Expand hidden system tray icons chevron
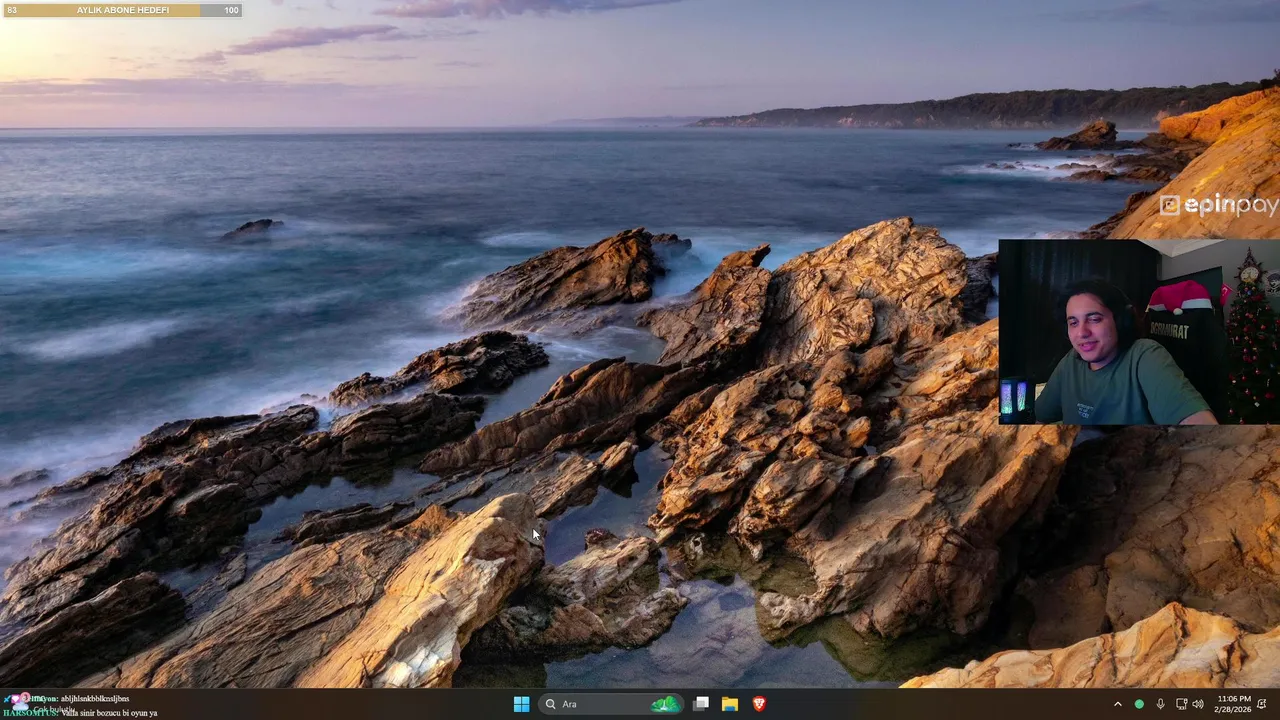 click(x=1118, y=704)
